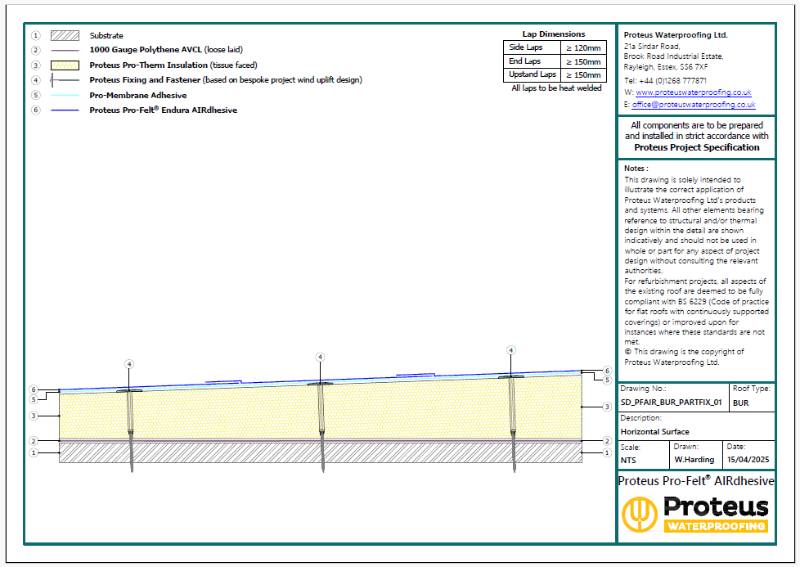Viewport: 800px width, 567px height.
Task: Click the 'End Laps' table cell
Action: [x=532, y=61]
